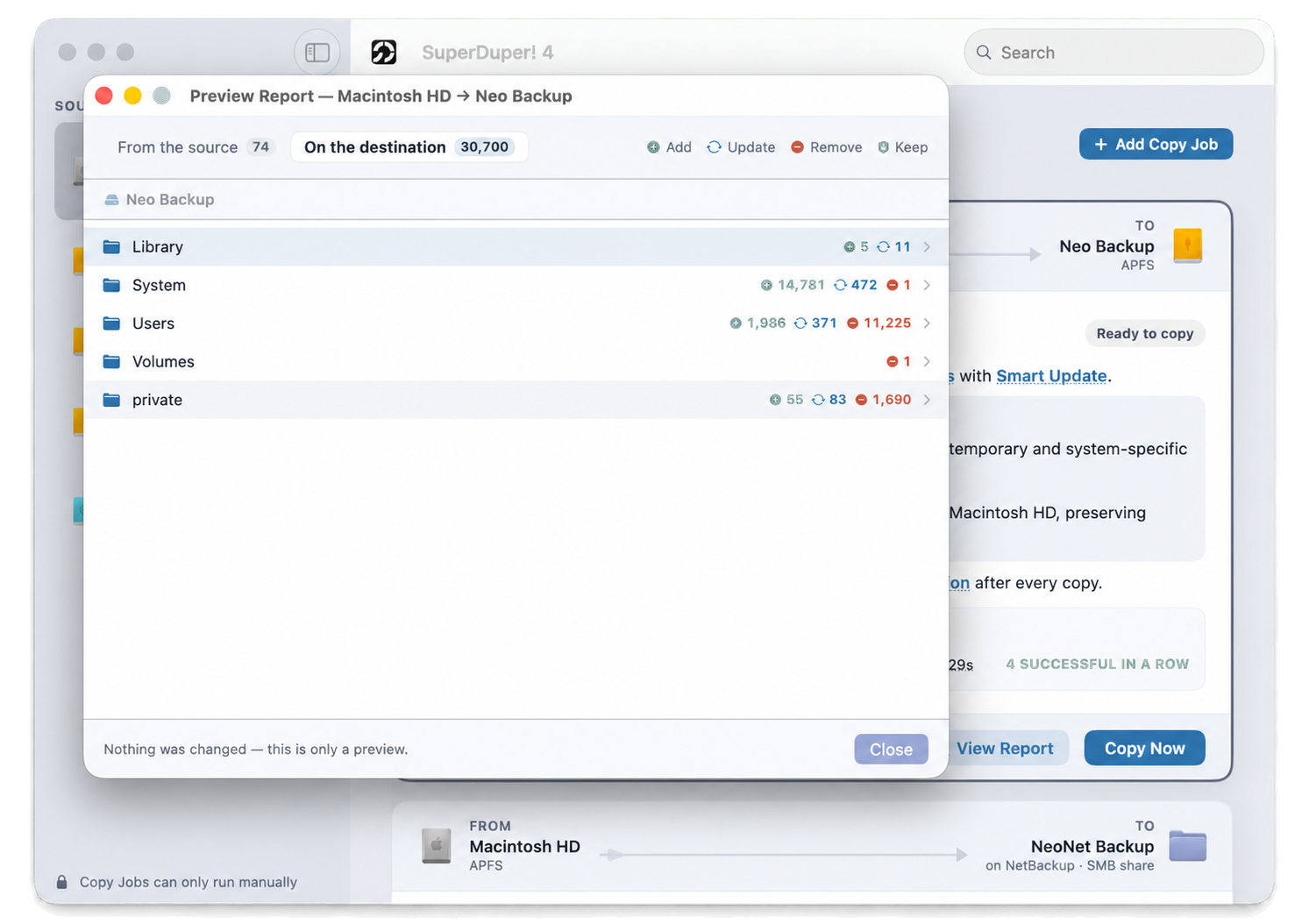Click the Volumes folder icon
Screen dimensions: 1309x924
(x=111, y=361)
